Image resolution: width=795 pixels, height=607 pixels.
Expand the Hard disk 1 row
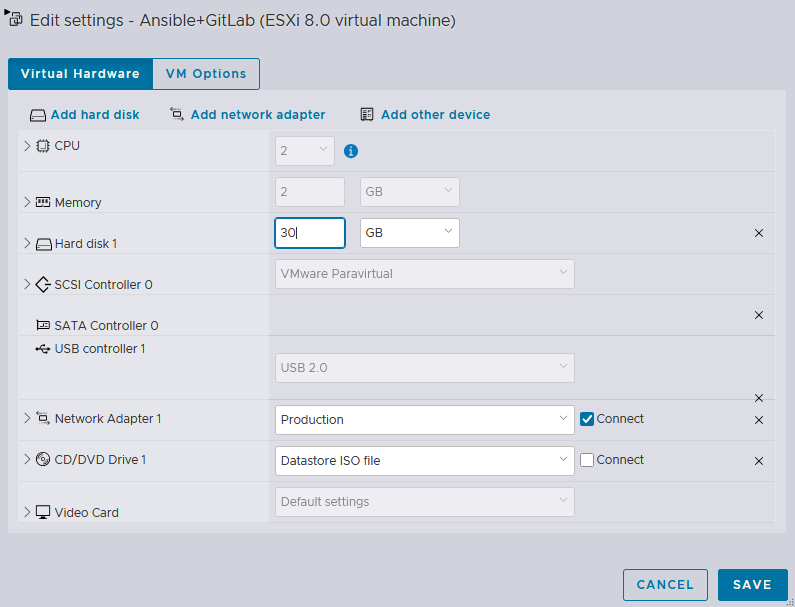[27, 243]
